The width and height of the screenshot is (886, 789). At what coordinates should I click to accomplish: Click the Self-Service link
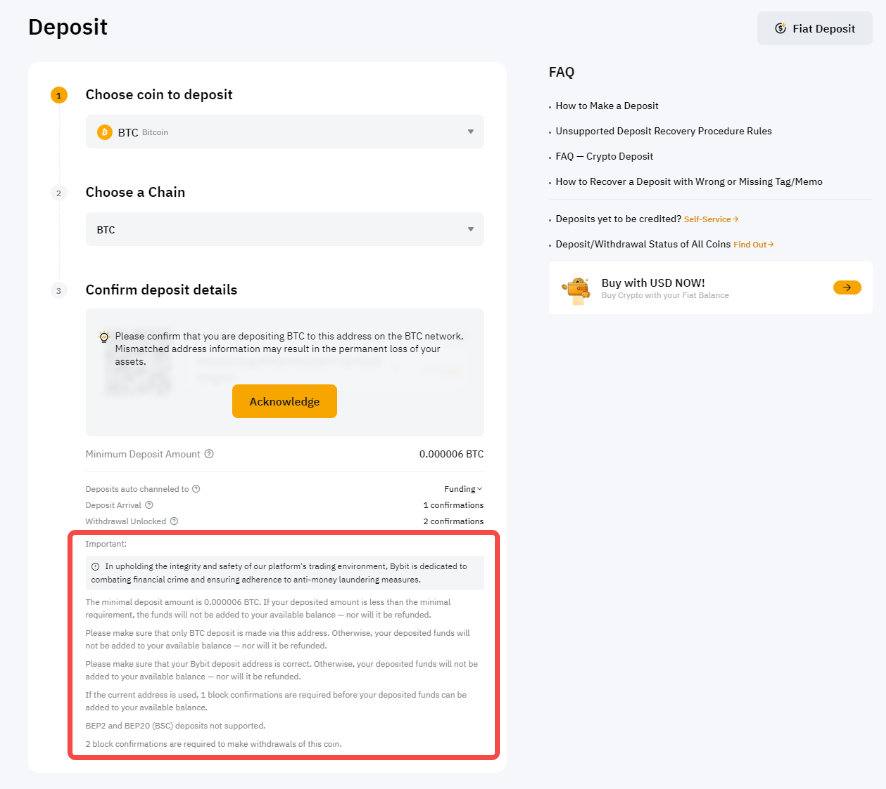point(711,219)
